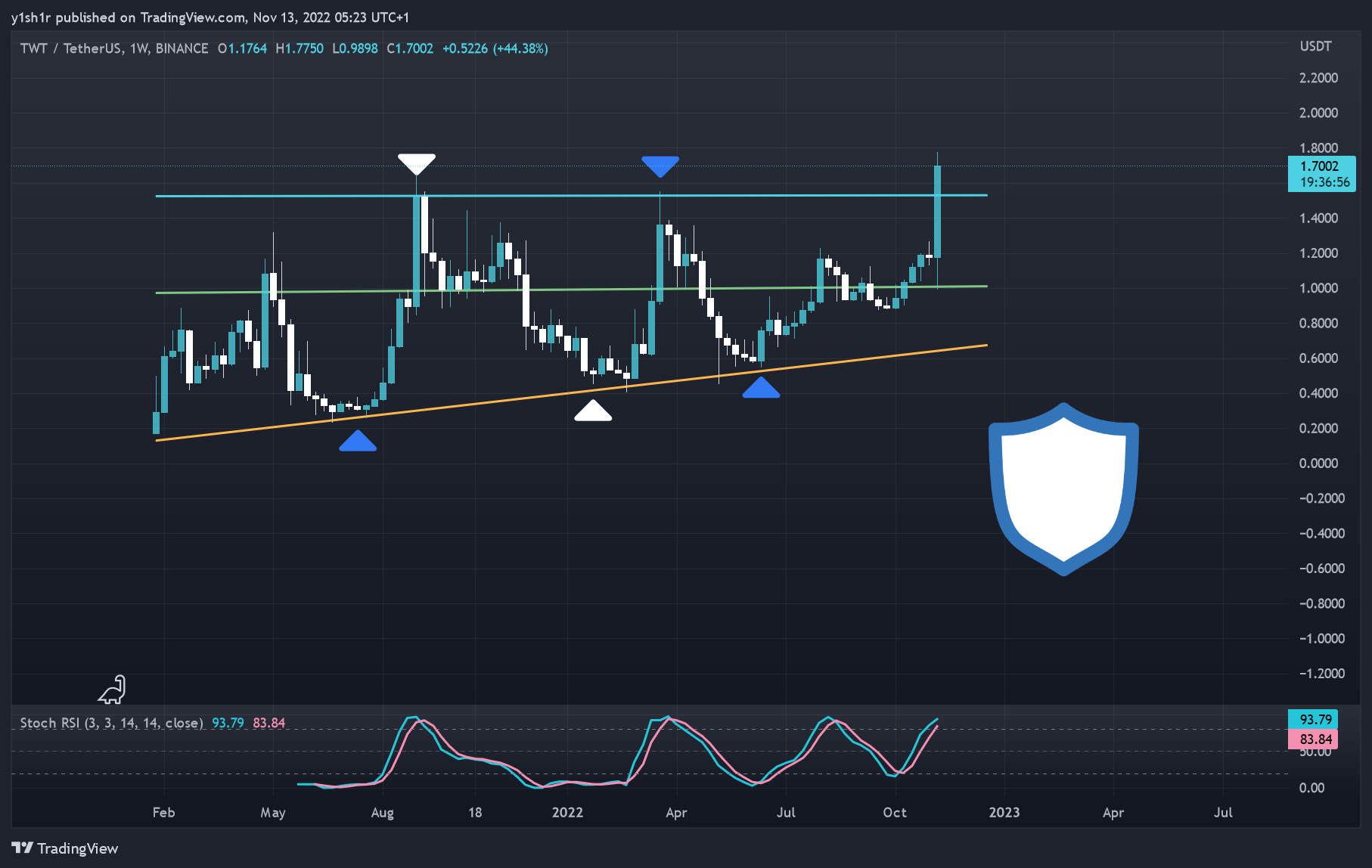Click the May label on time axis
The image size is (1372, 868).
pos(273,813)
